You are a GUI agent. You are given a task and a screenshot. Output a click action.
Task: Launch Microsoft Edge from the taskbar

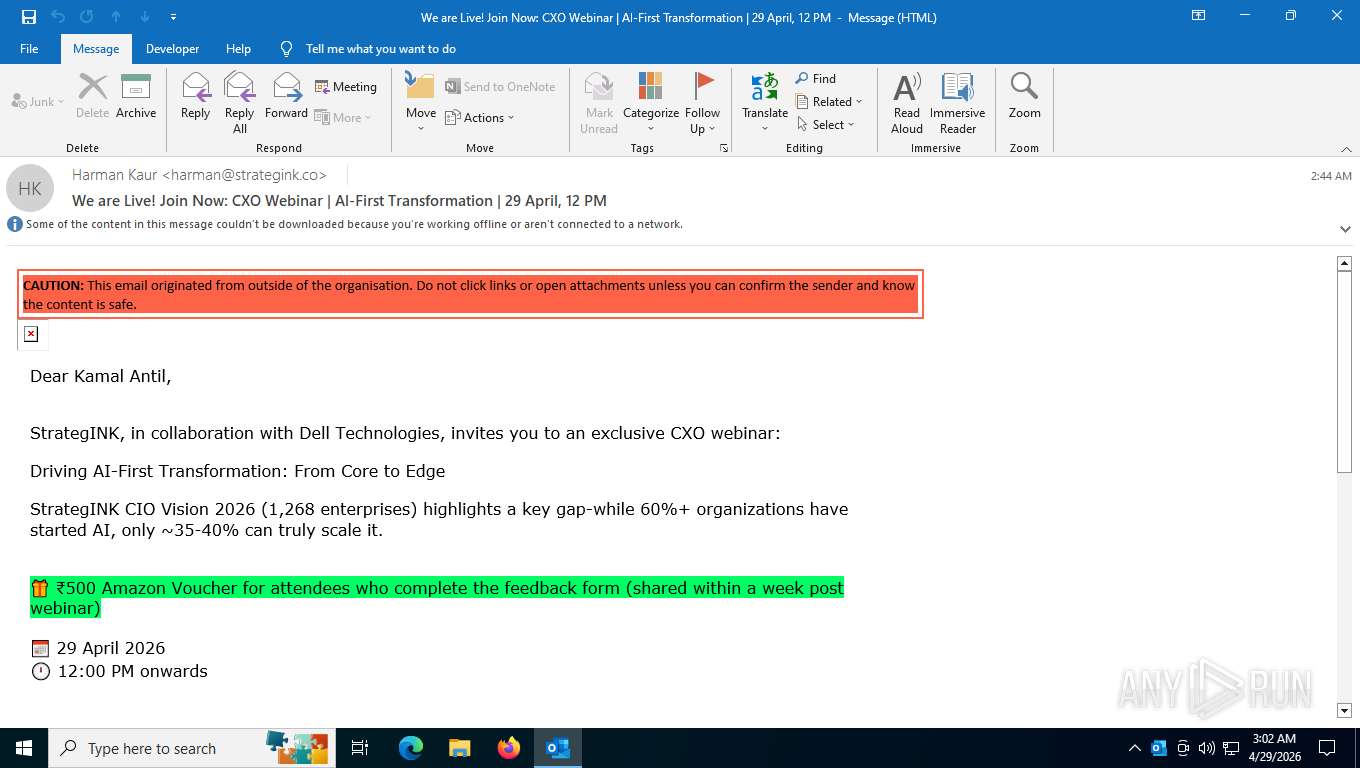410,748
